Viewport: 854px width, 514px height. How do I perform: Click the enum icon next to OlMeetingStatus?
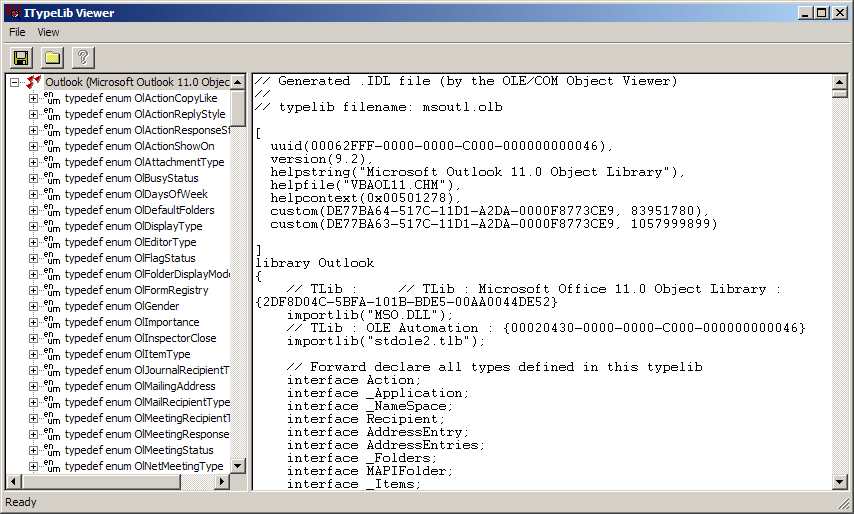point(52,450)
